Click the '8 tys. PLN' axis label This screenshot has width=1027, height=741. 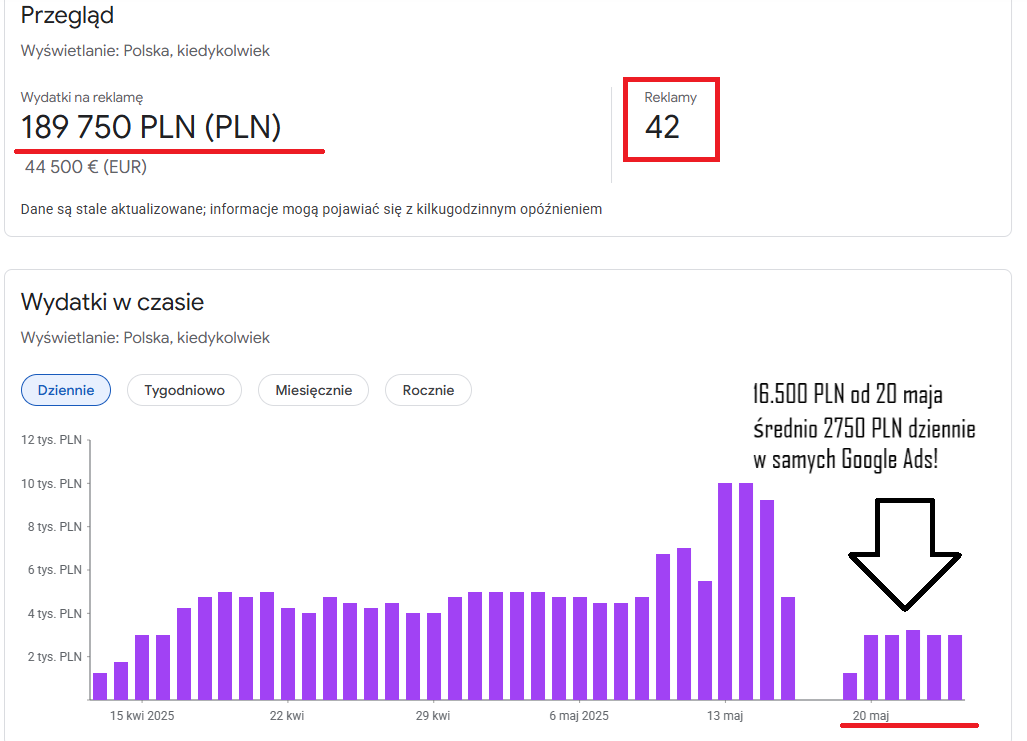pos(55,527)
